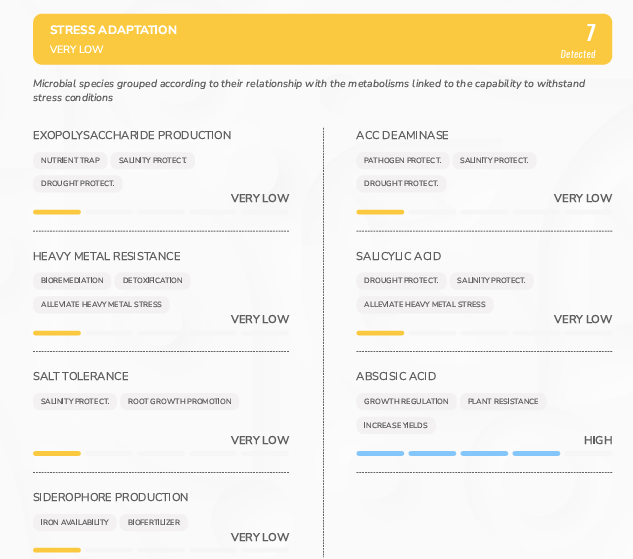Viewport: 633px width, 559px height.
Task: Click the Stress Adaptation yellow header banner
Action: point(300,39)
